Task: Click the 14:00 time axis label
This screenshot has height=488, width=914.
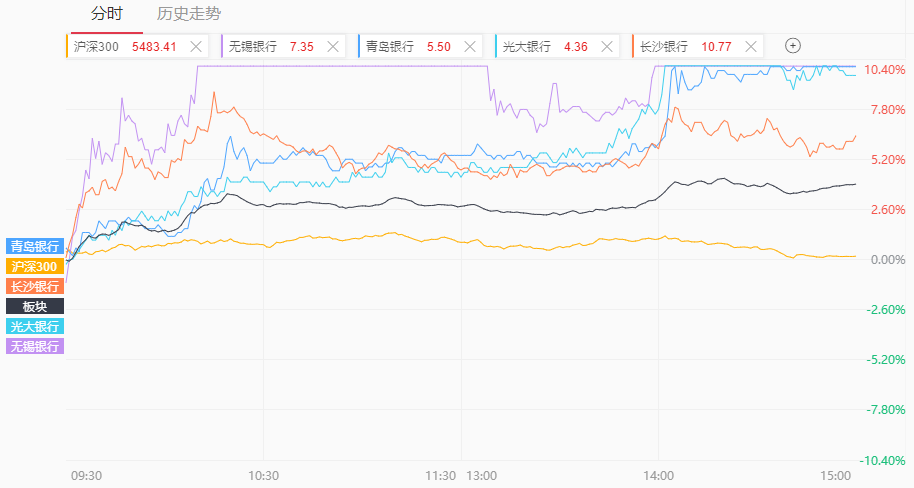Action: (x=659, y=476)
